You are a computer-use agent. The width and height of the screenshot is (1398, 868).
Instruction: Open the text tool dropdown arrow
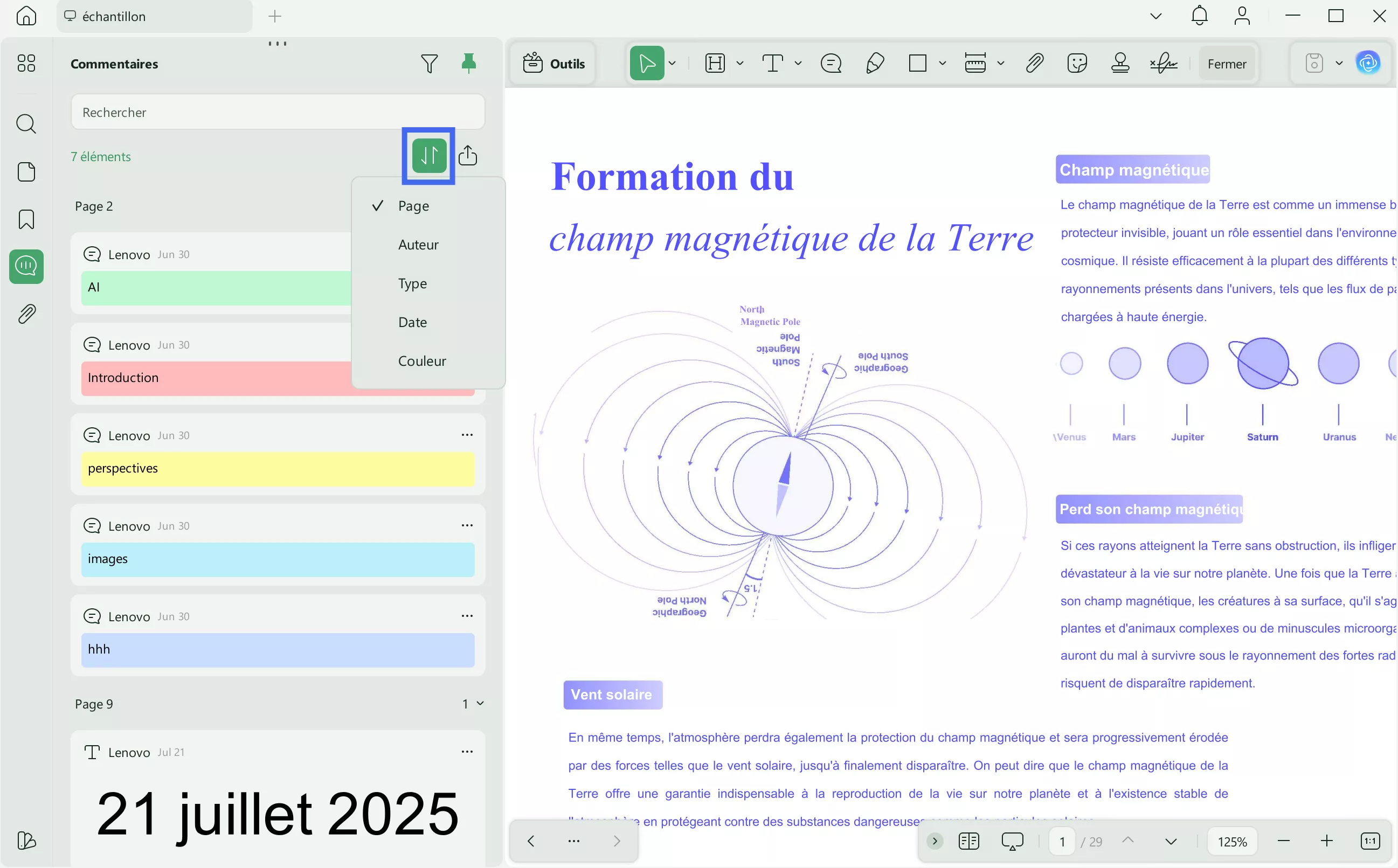(798, 63)
